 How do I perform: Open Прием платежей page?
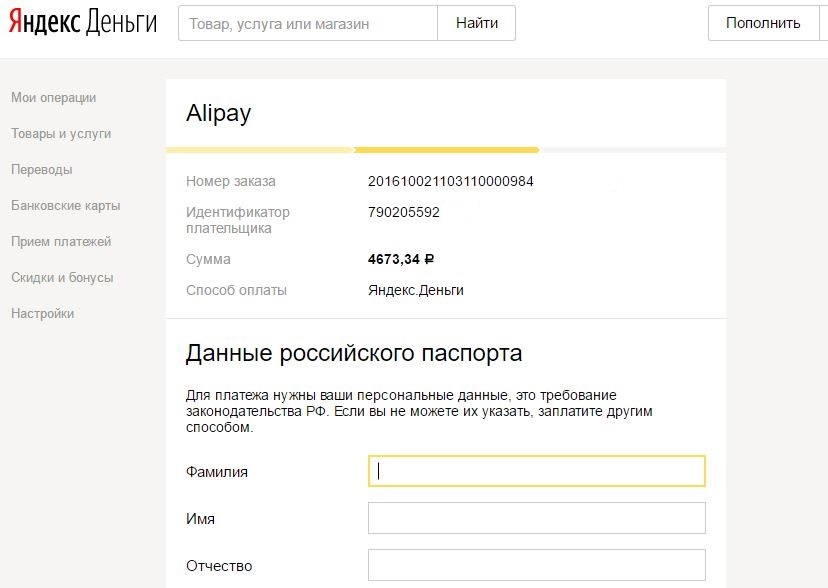pyautogui.click(x=61, y=242)
